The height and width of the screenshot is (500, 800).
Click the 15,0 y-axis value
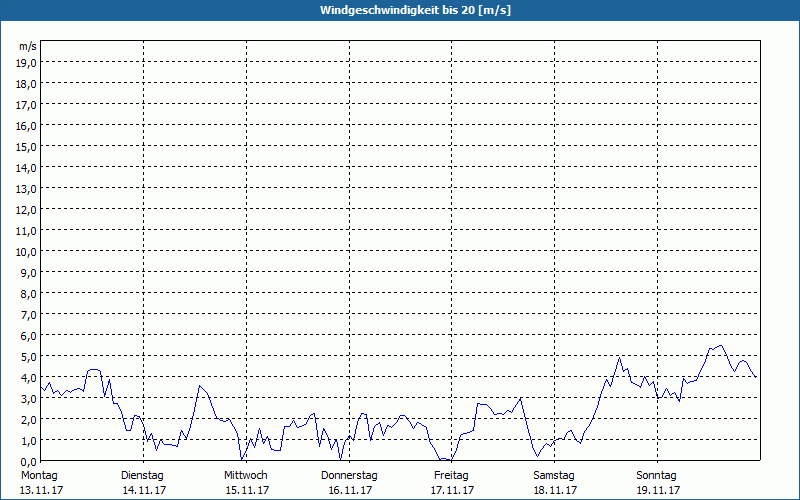pyautogui.click(x=27, y=146)
